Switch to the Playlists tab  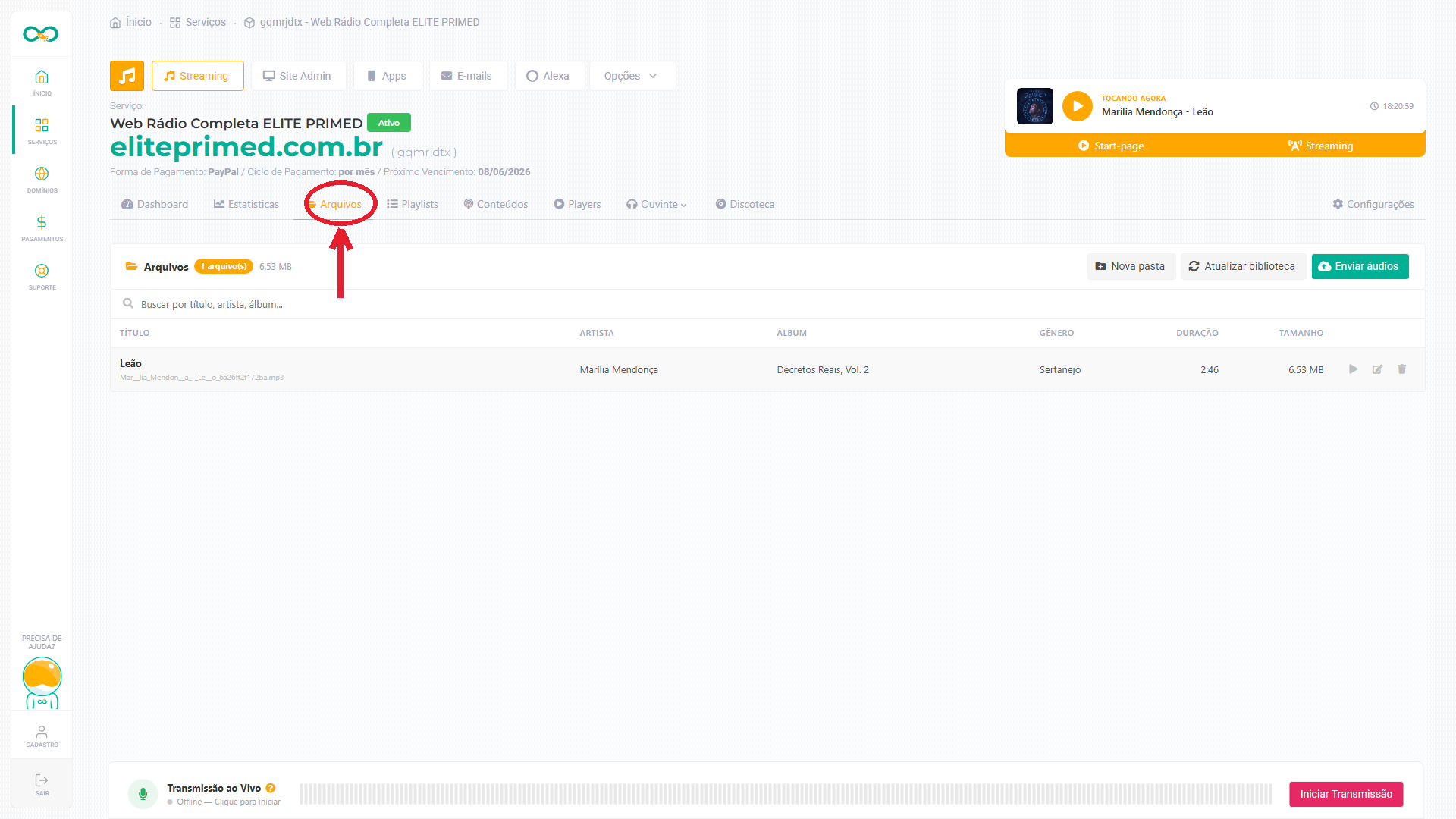pyautogui.click(x=413, y=204)
